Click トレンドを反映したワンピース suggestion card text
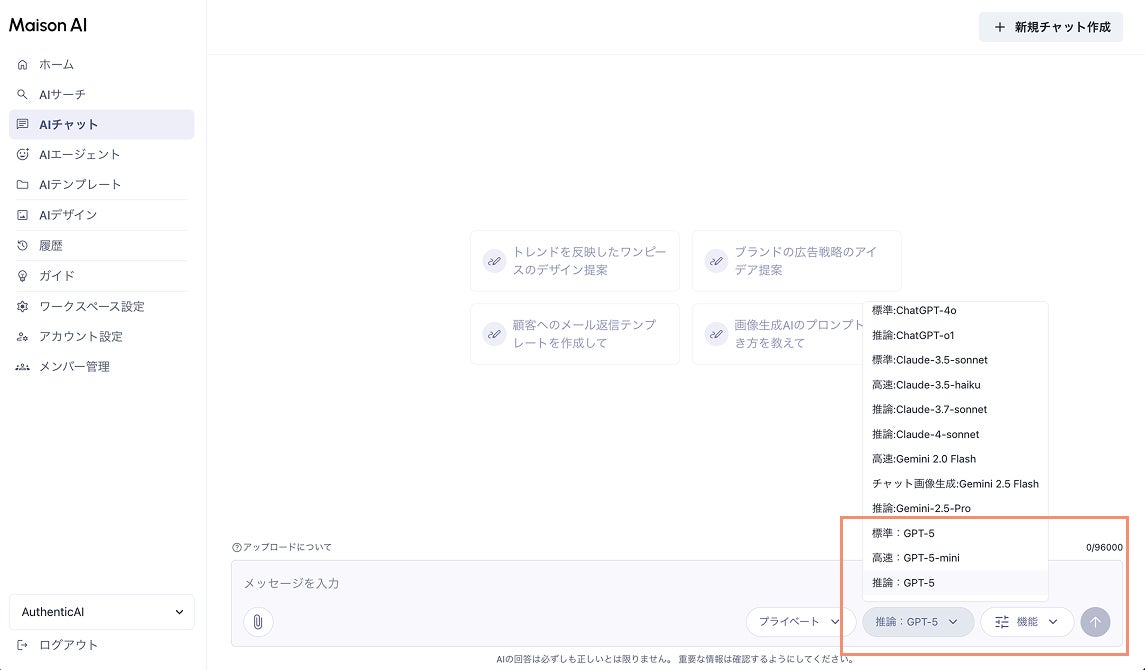 (x=589, y=261)
